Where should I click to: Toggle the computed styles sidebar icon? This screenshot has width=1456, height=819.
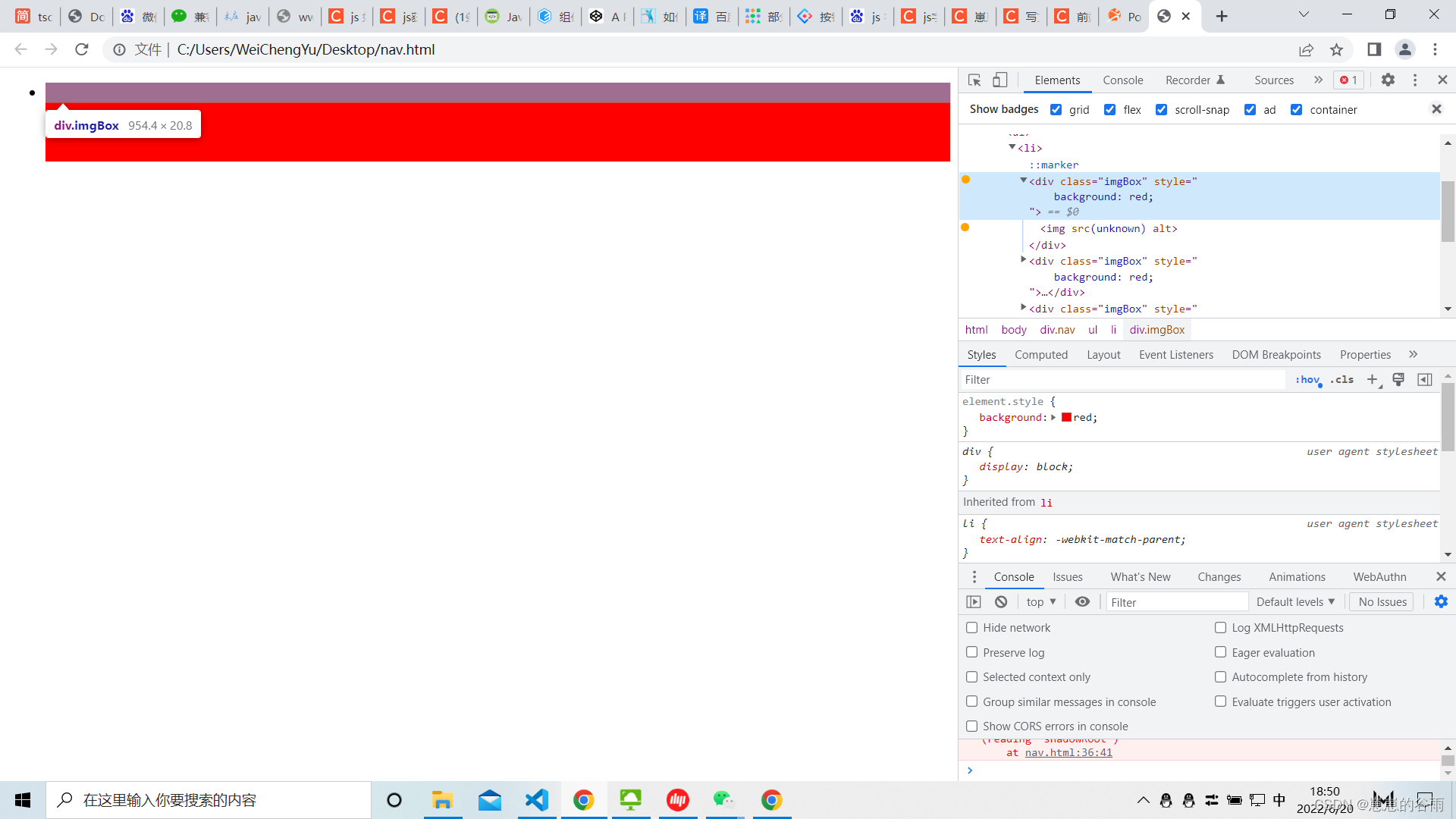[x=1425, y=379]
